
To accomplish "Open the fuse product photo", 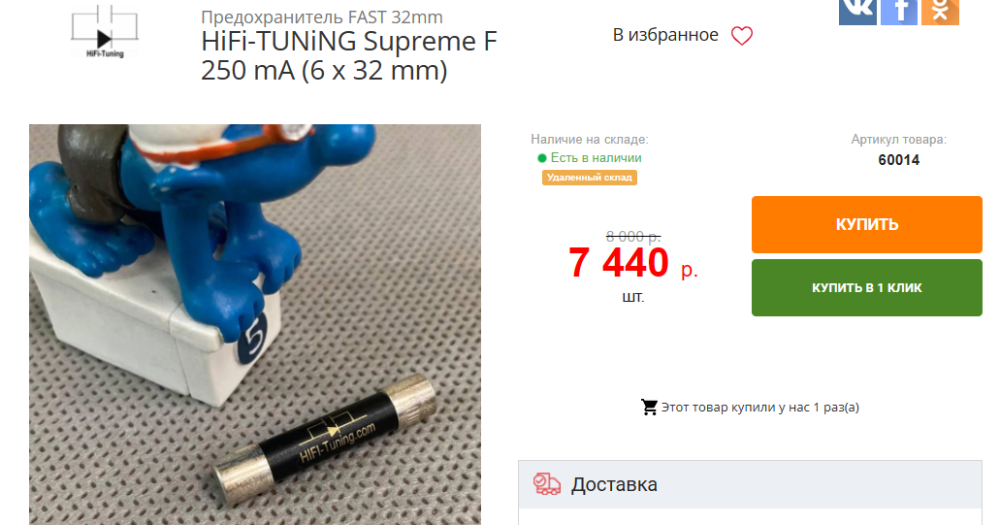I will click(255, 324).
